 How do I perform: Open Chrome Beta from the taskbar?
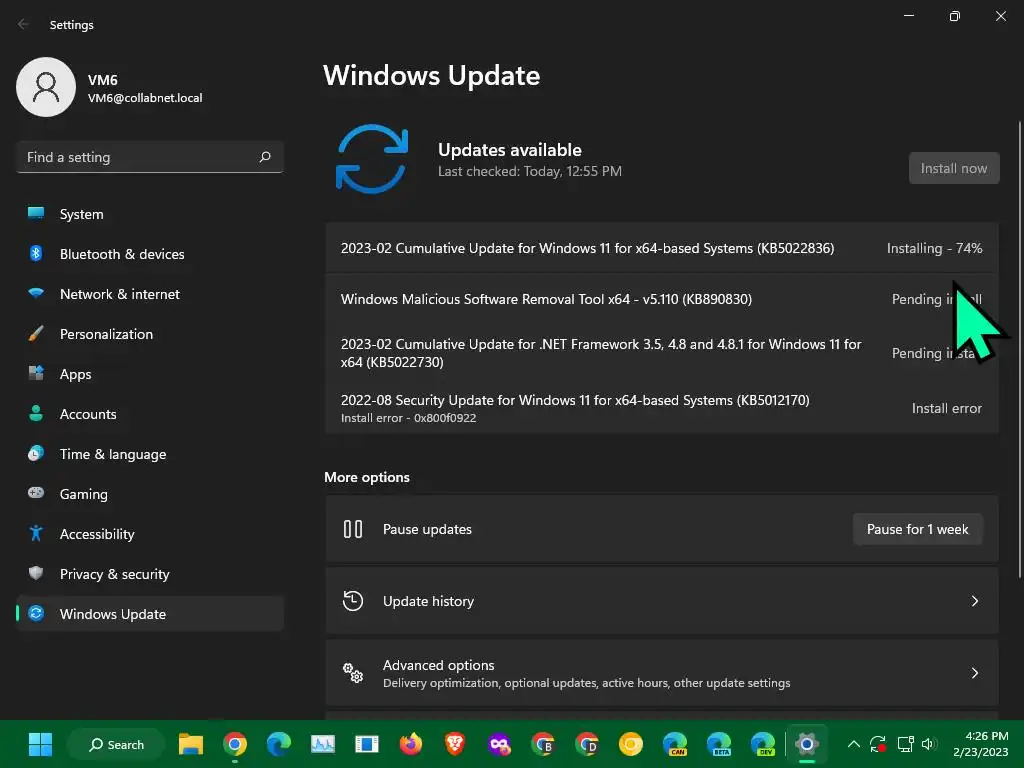pyautogui.click(x=543, y=744)
